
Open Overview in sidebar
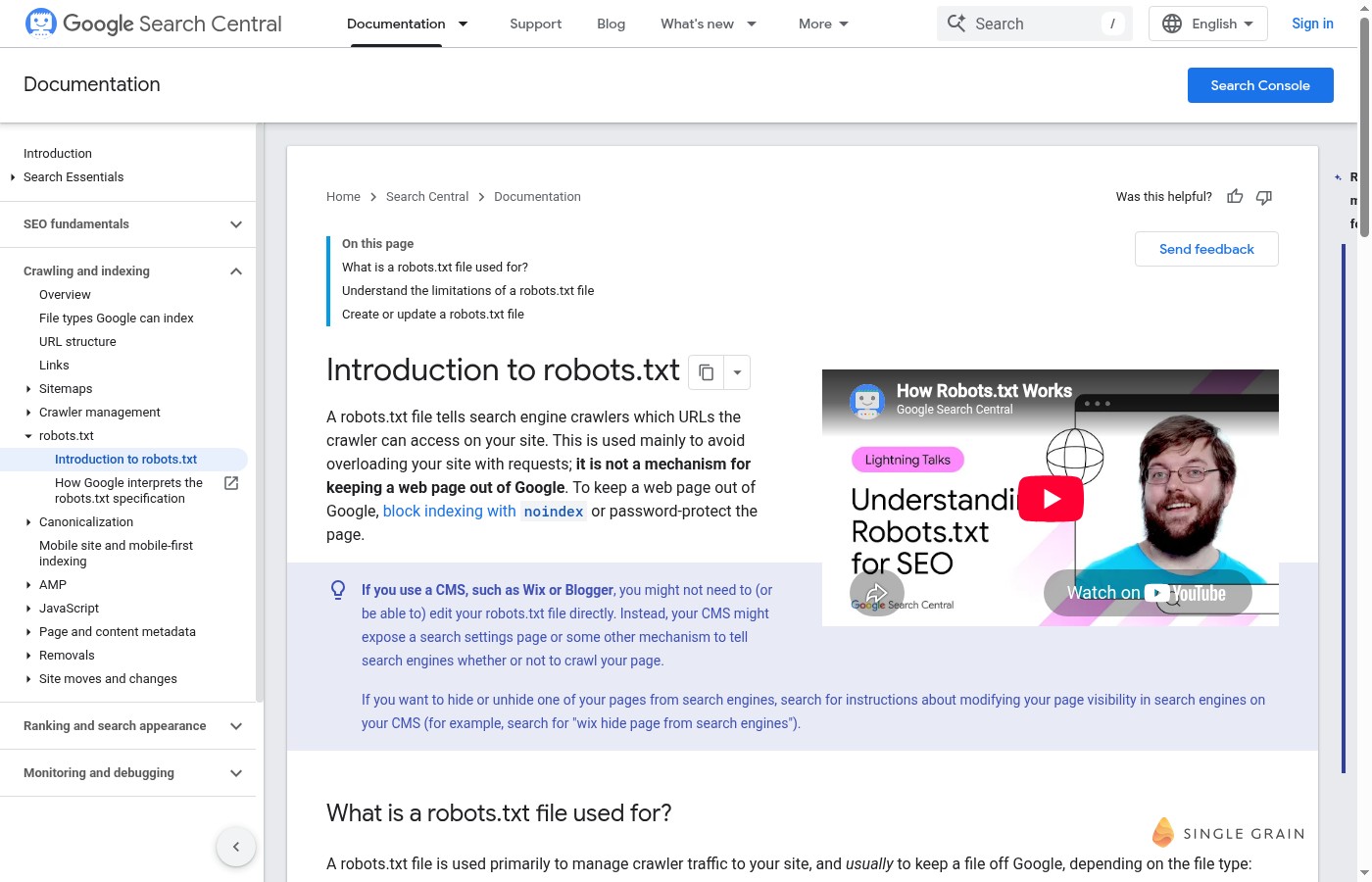65,295
